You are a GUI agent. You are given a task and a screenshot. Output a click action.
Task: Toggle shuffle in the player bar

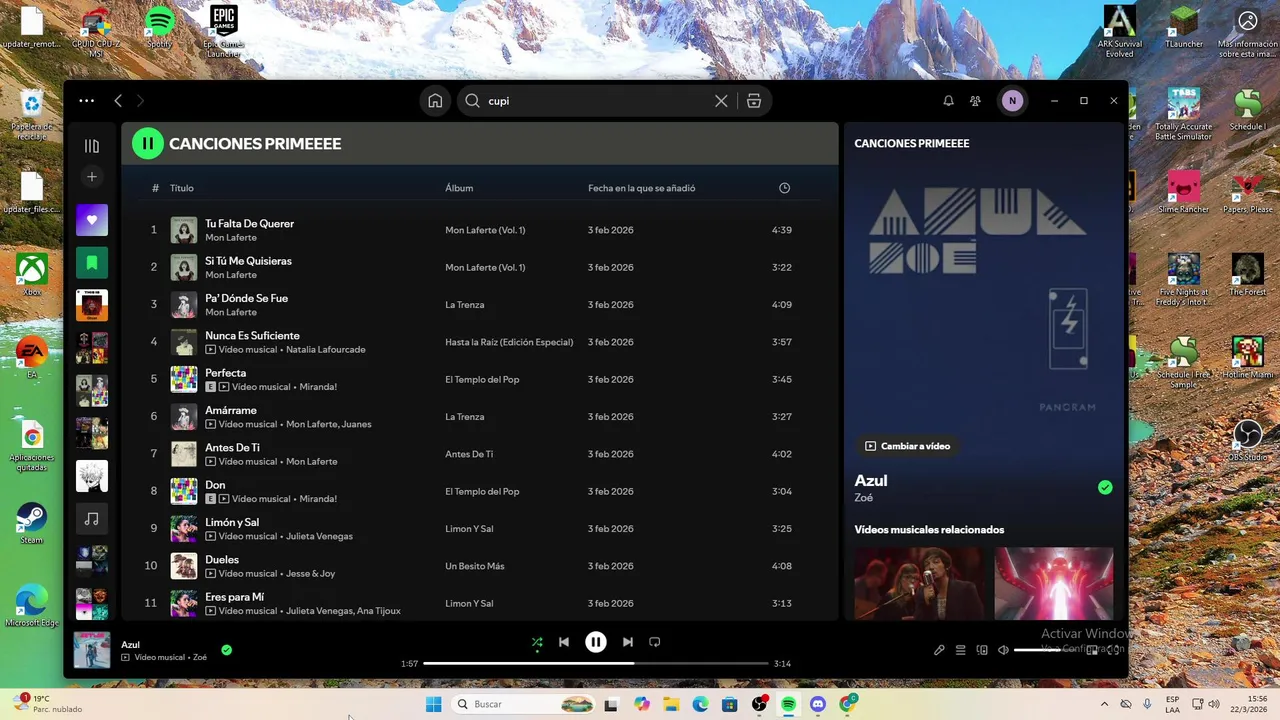[x=537, y=643]
